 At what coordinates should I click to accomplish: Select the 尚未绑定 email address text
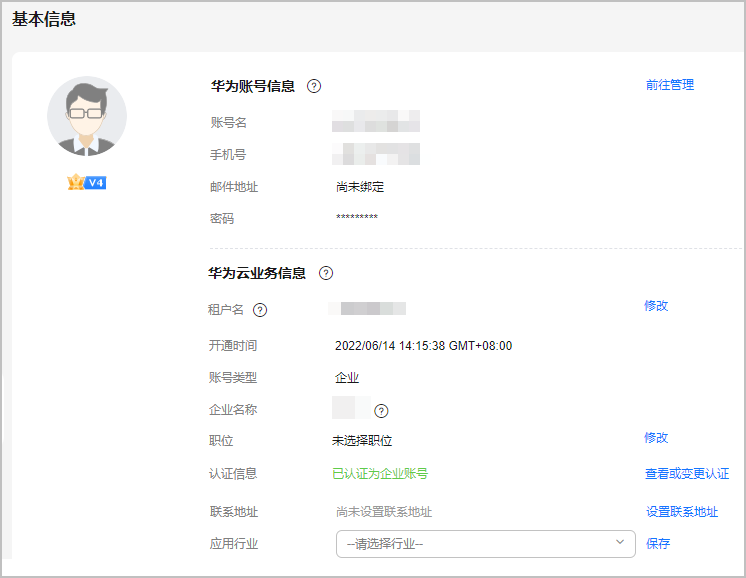tap(360, 187)
